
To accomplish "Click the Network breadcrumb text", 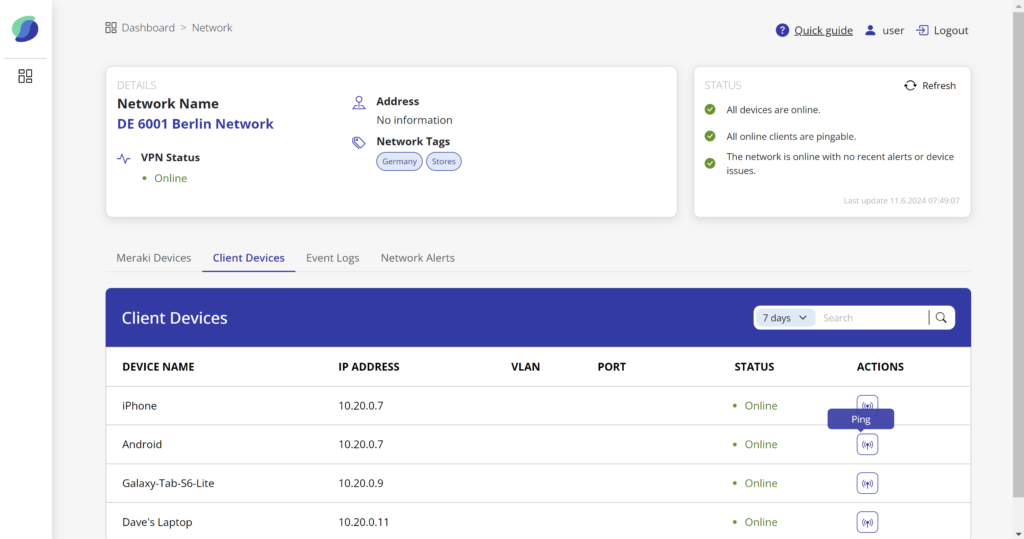I will coord(212,27).
